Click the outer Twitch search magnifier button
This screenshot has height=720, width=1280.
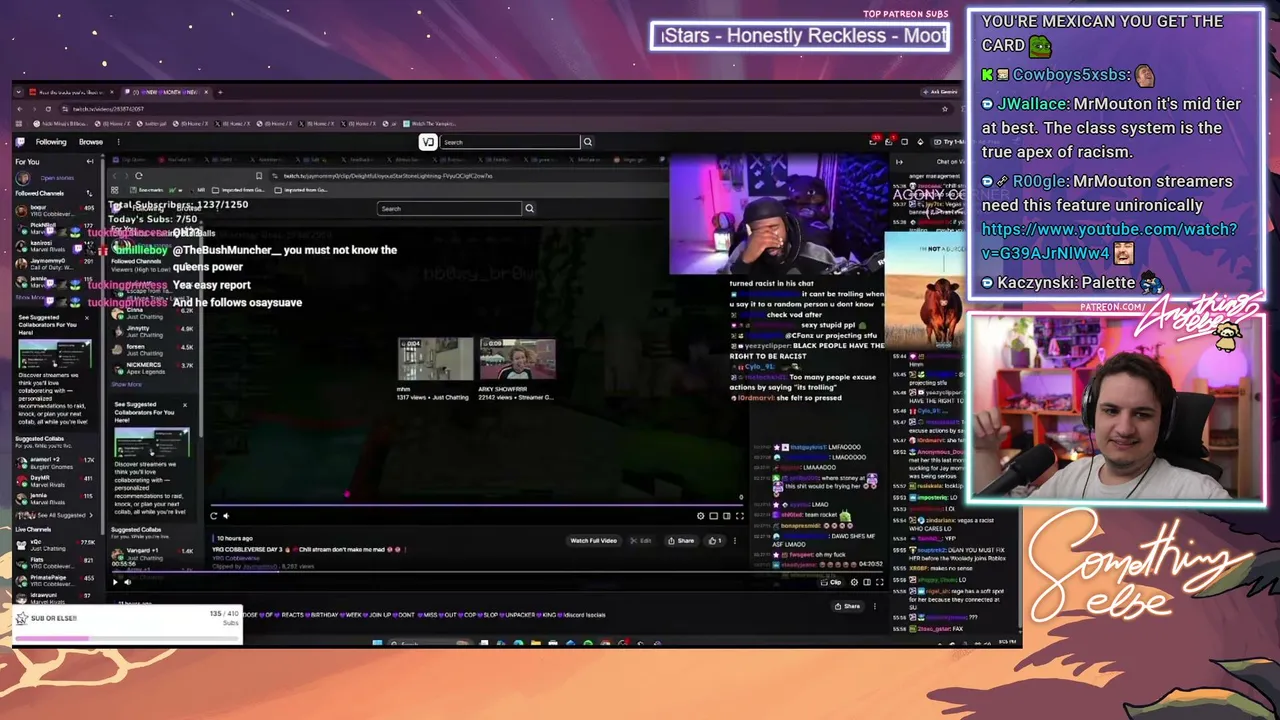point(588,142)
